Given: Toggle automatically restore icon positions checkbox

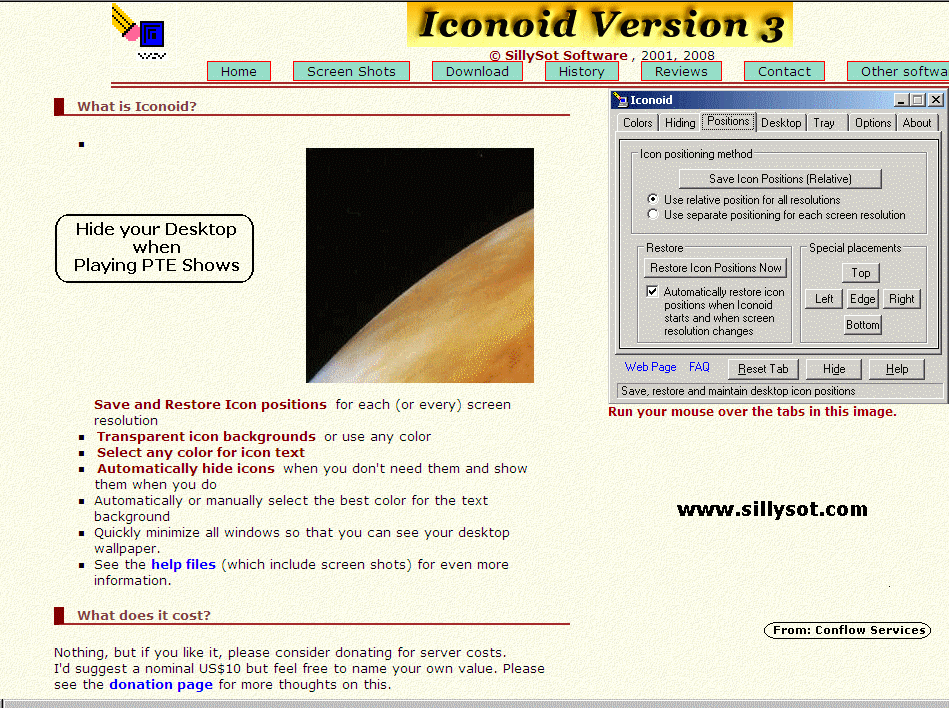Looking at the screenshot, I should pyautogui.click(x=652, y=292).
